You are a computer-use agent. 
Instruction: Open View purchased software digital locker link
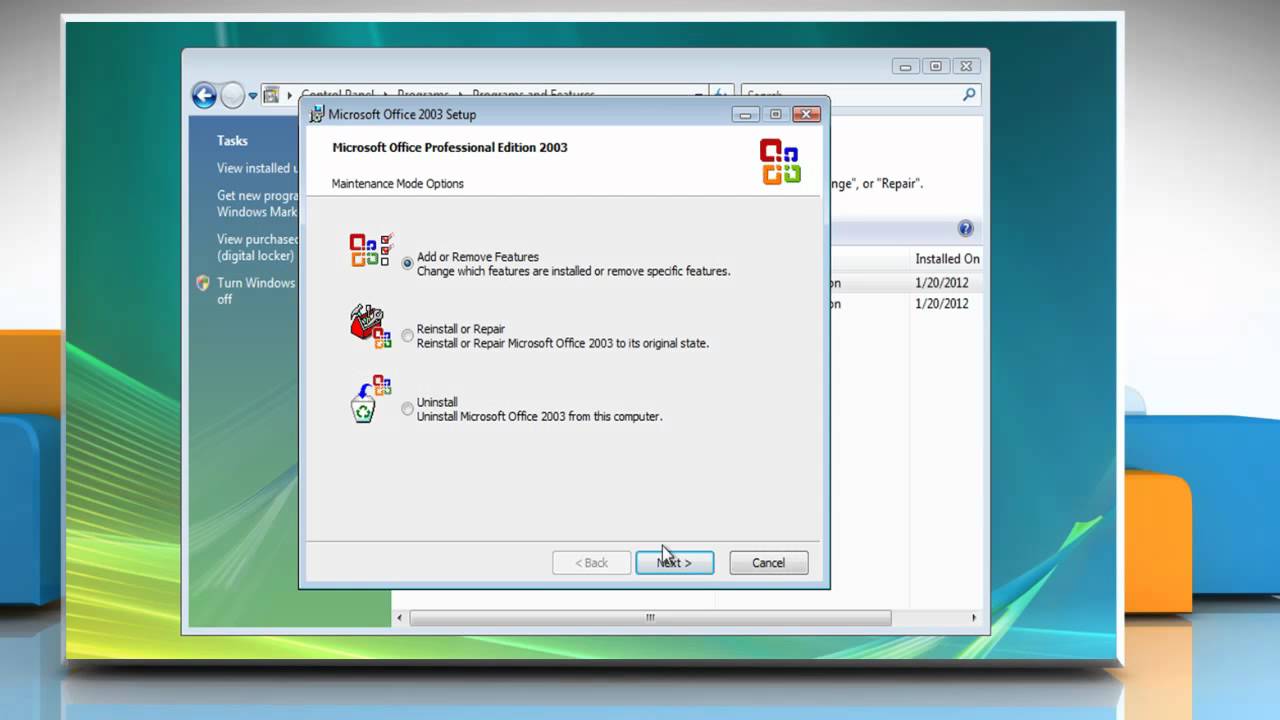[257, 247]
